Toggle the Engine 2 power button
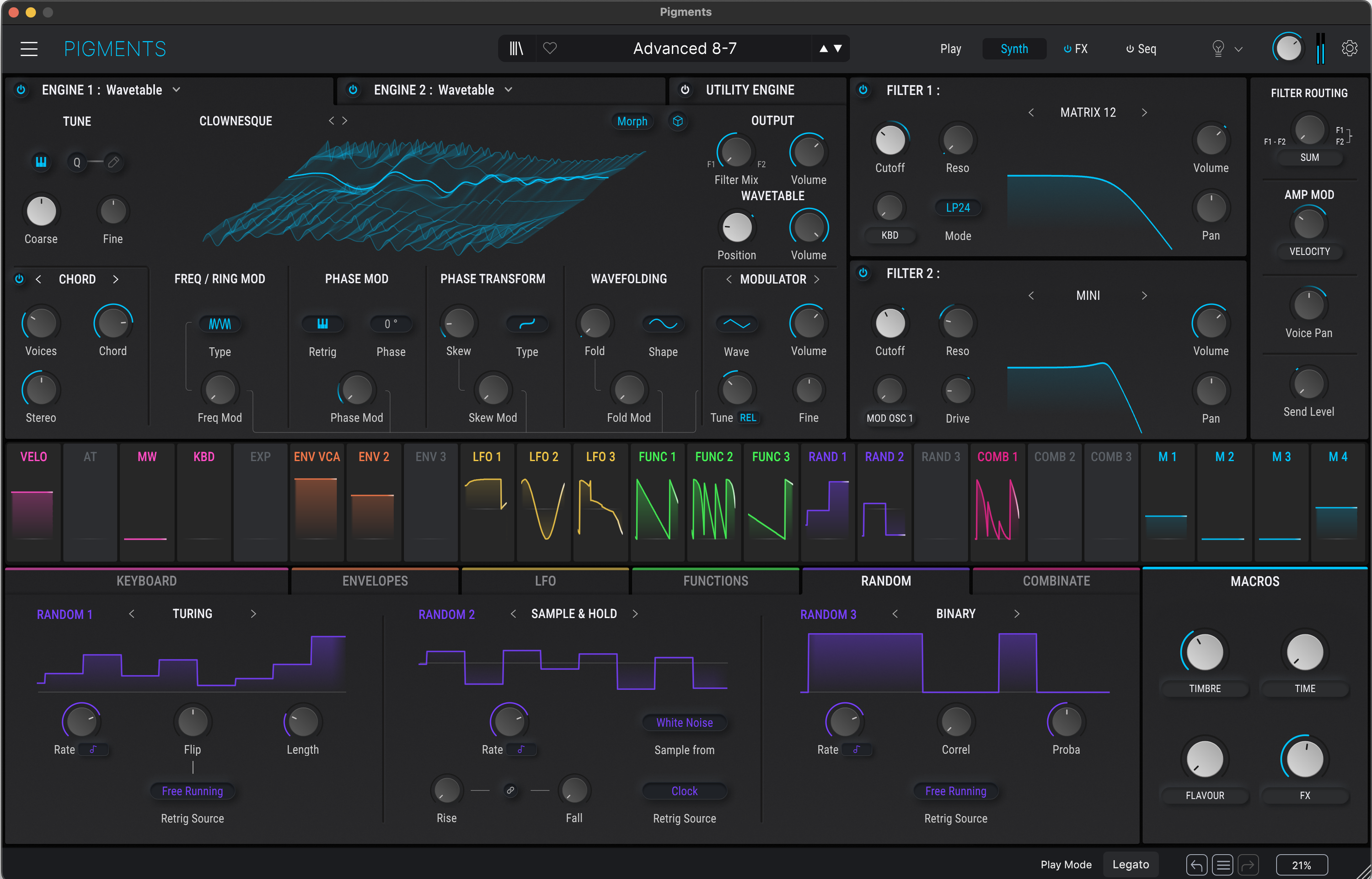 [354, 90]
